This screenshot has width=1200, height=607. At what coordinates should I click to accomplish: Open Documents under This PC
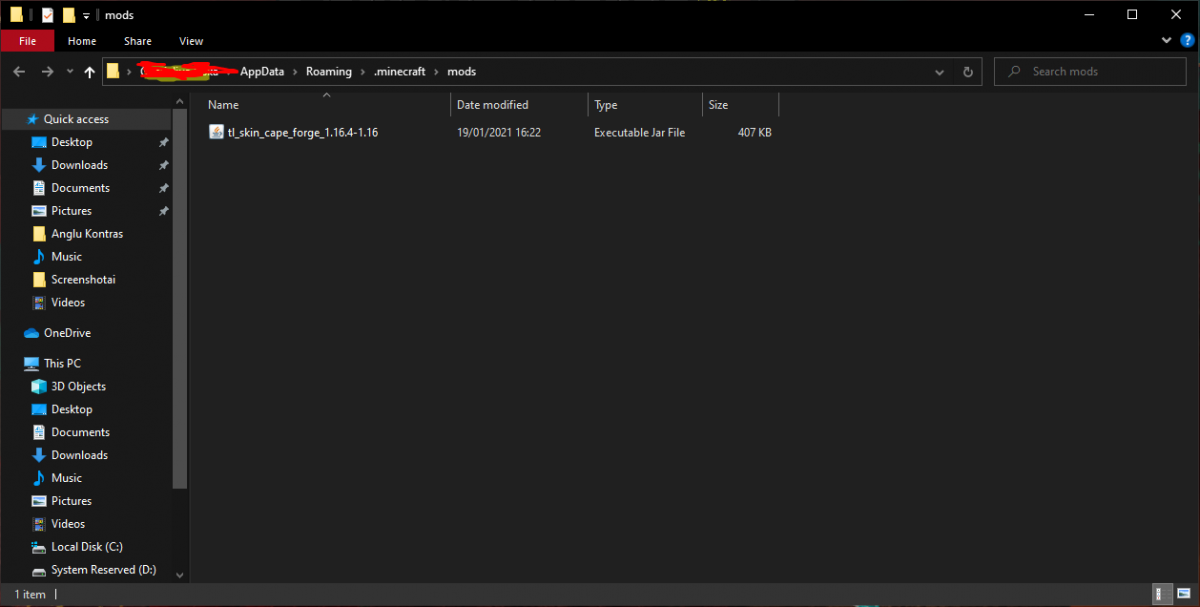click(80, 433)
